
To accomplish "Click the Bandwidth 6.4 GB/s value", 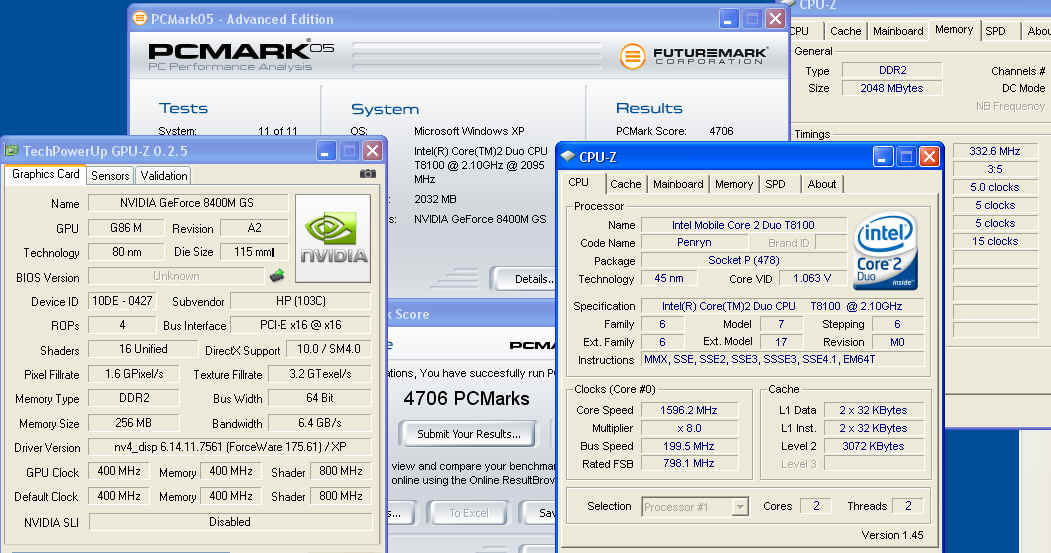I will pos(320,423).
